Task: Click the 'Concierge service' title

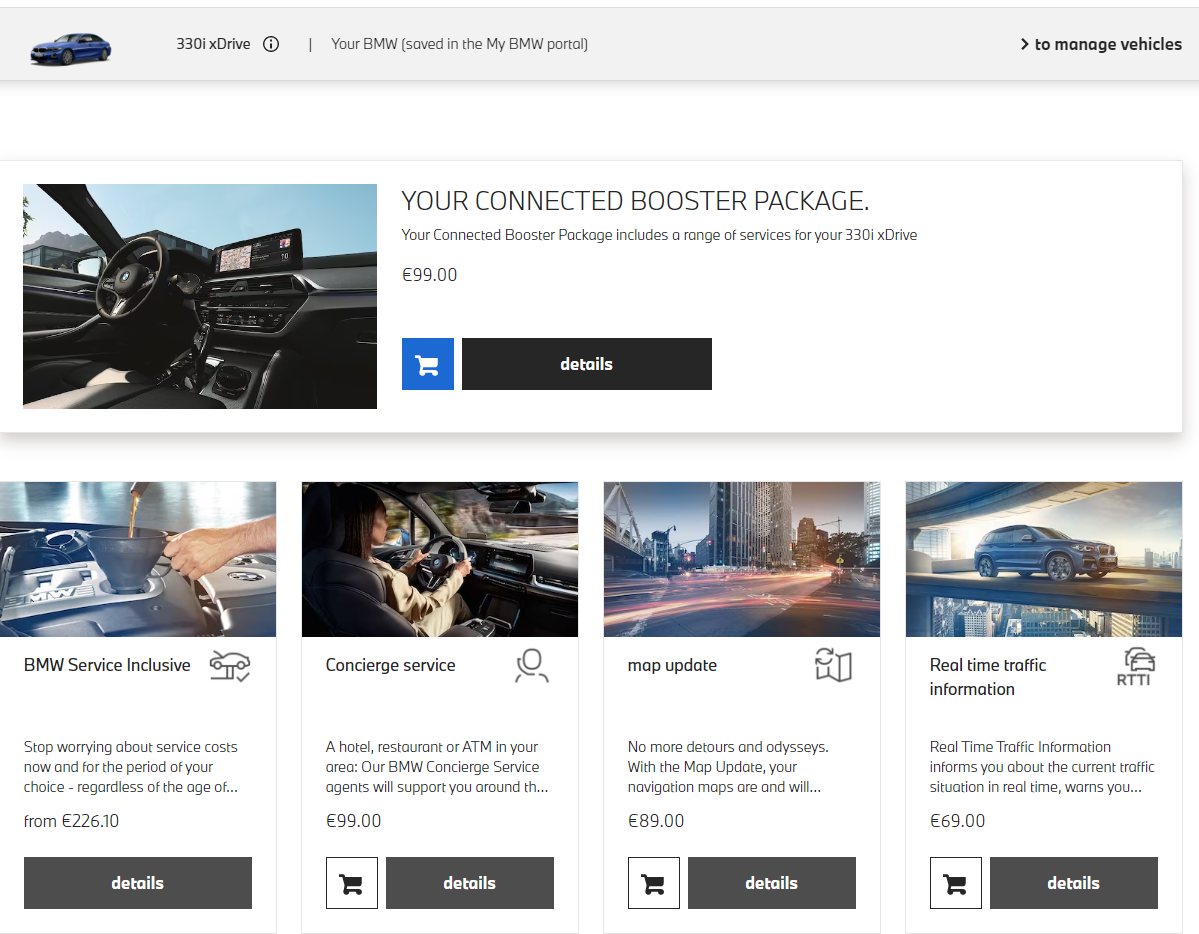Action: 391,666
